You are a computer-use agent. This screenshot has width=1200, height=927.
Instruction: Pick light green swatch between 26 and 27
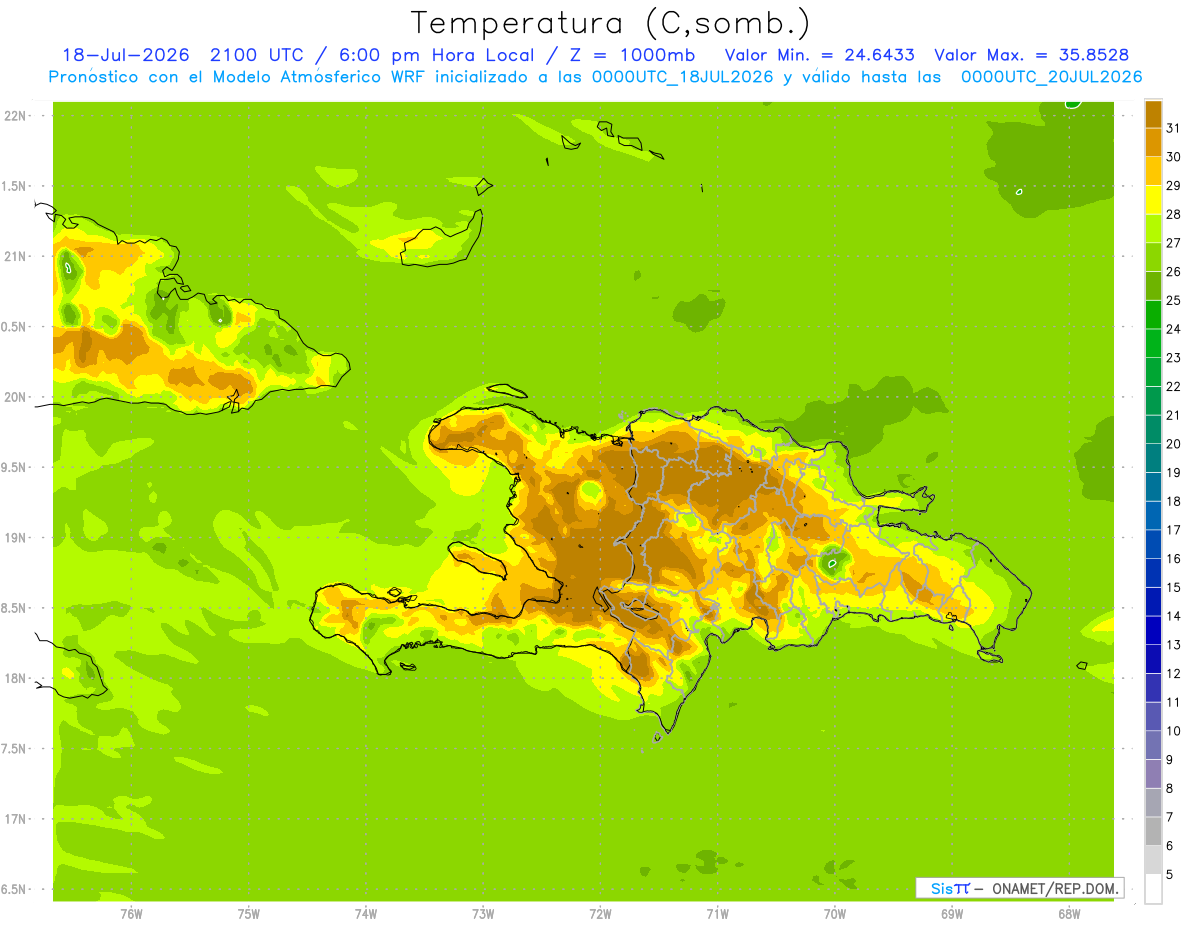(1153, 257)
